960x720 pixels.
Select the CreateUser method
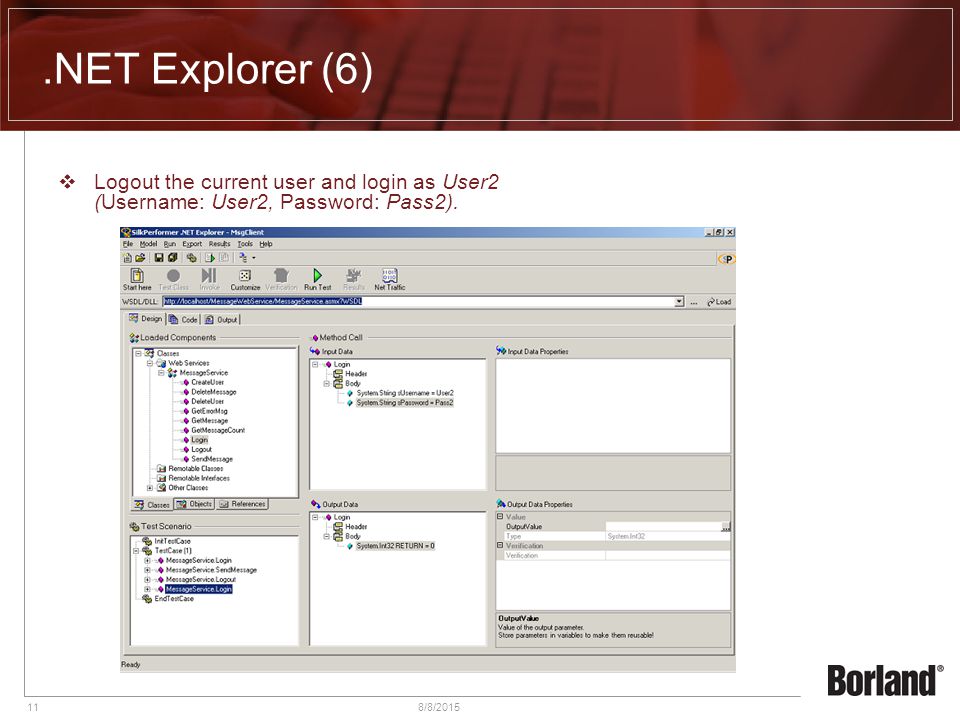coord(207,382)
